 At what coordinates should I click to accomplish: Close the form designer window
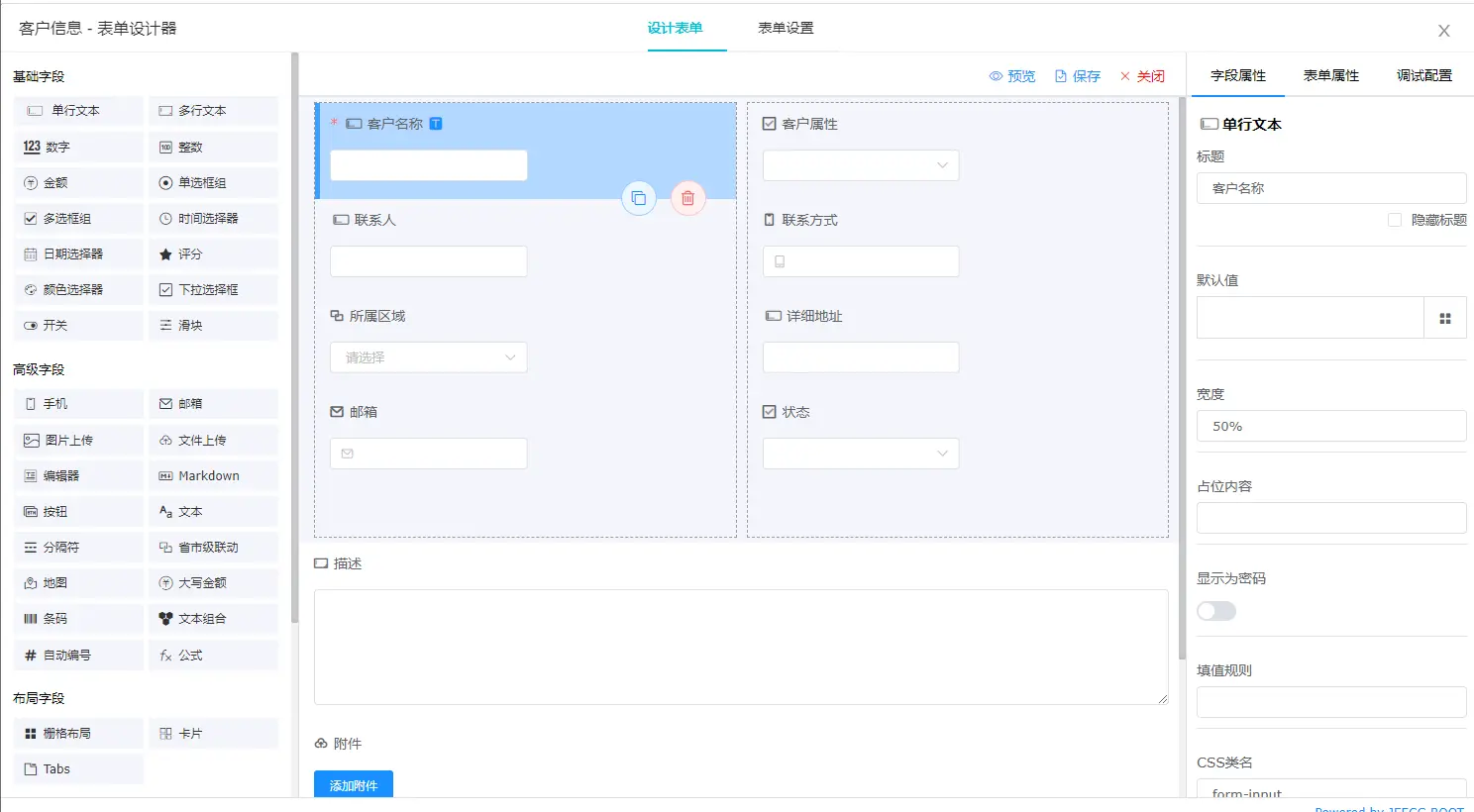point(1444,31)
